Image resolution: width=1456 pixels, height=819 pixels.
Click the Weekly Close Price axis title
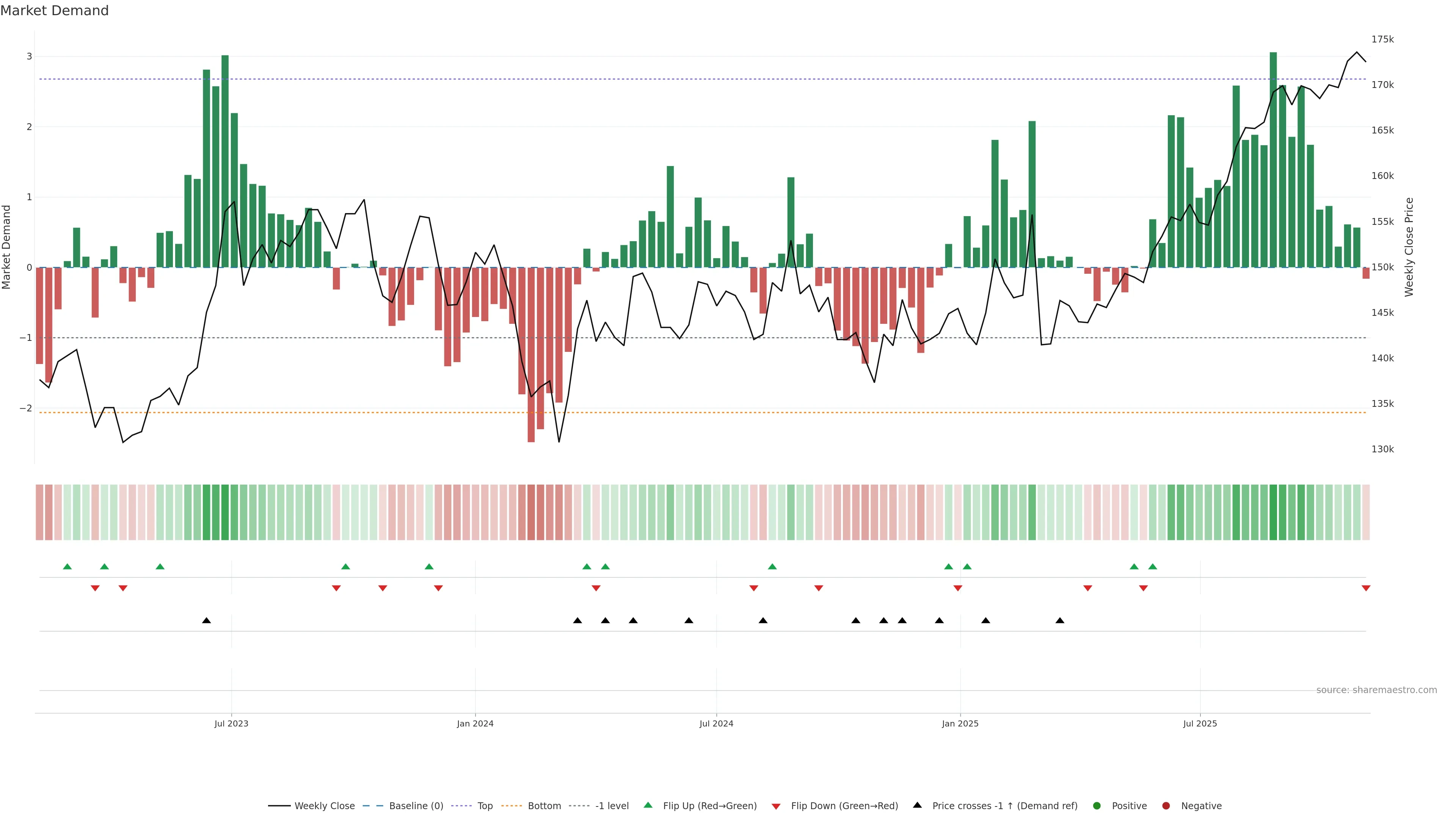[1409, 247]
